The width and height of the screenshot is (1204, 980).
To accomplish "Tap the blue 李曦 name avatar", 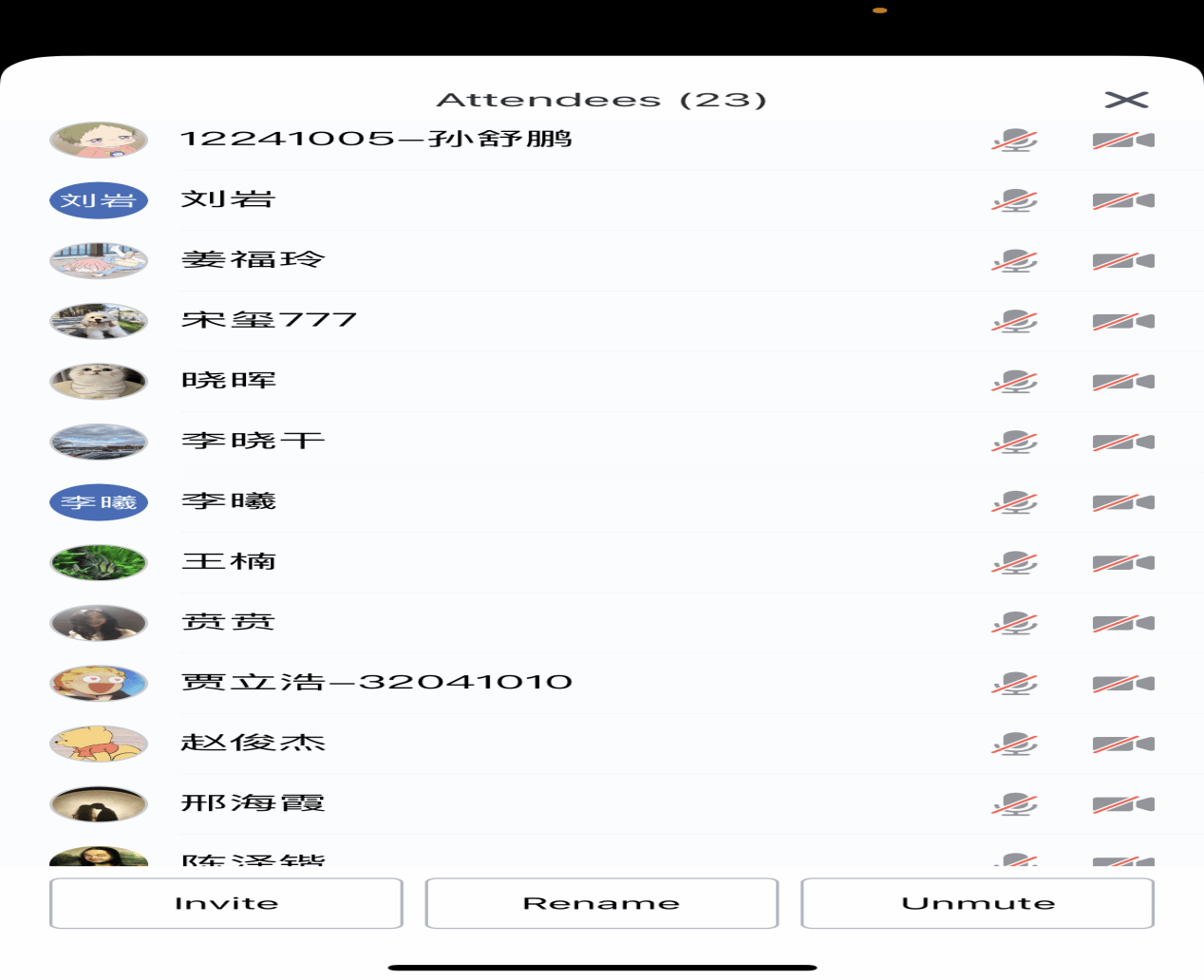I will tap(99, 502).
